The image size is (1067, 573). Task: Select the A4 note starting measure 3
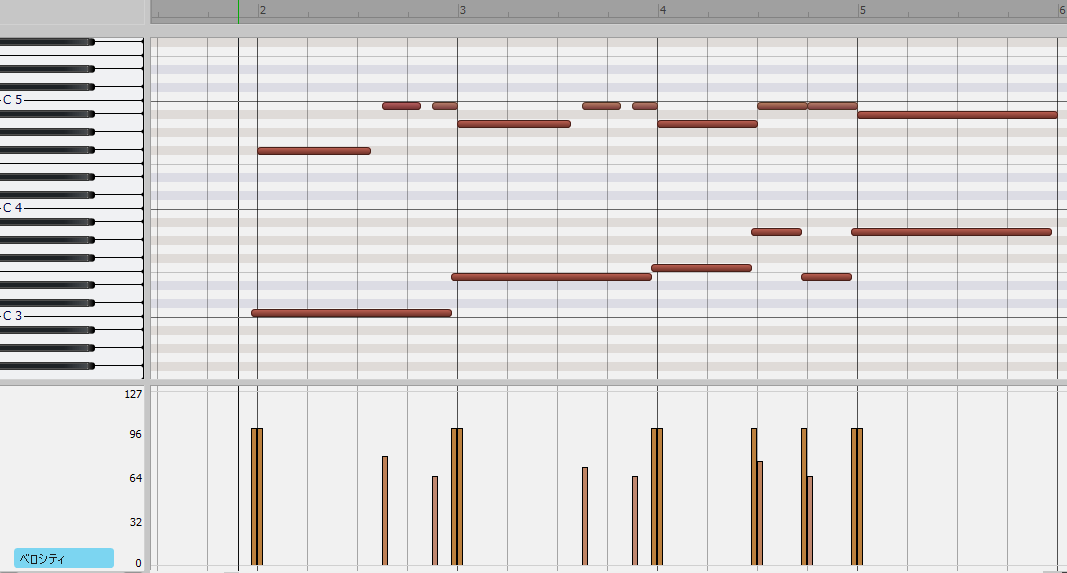[x=514, y=124]
